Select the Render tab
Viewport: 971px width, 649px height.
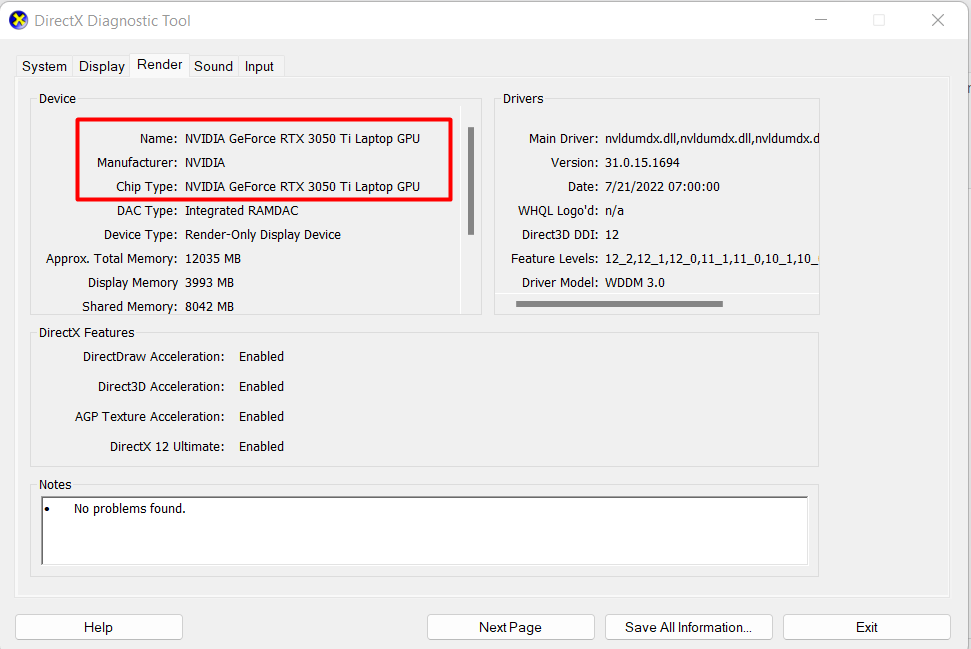click(x=160, y=64)
